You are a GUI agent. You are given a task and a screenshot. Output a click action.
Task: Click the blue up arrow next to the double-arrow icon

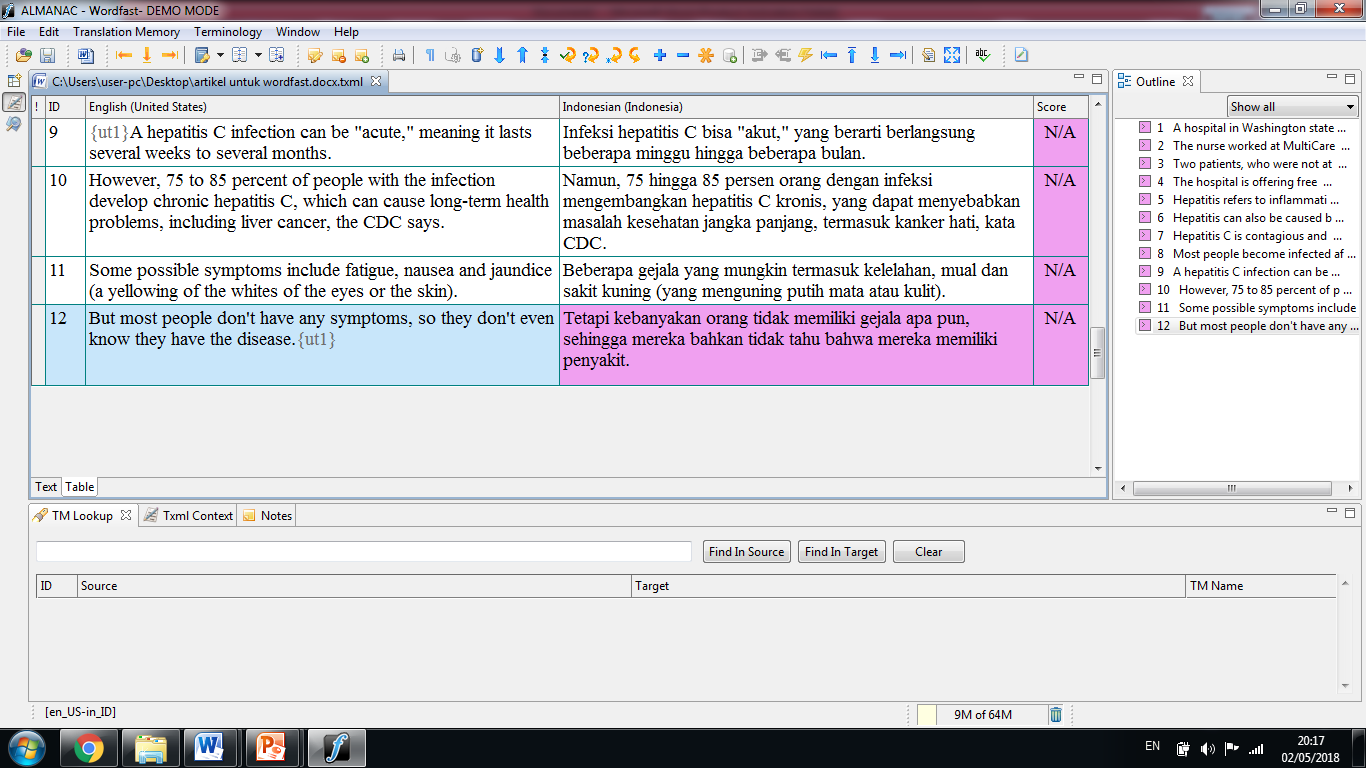tap(522, 56)
